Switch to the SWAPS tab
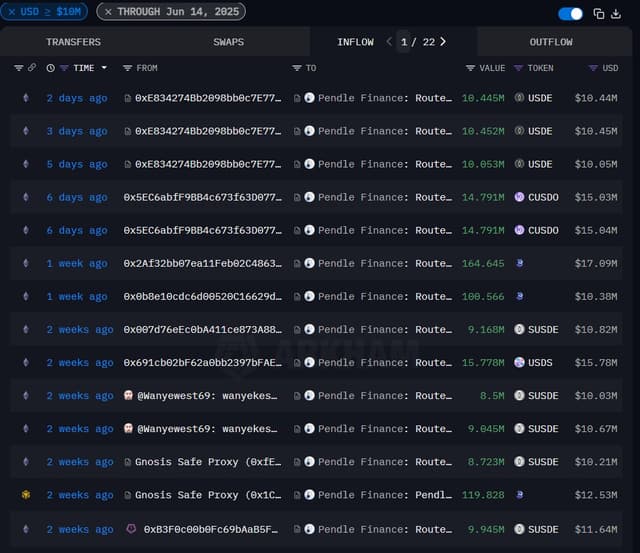The width and height of the screenshot is (640, 553). coord(229,42)
